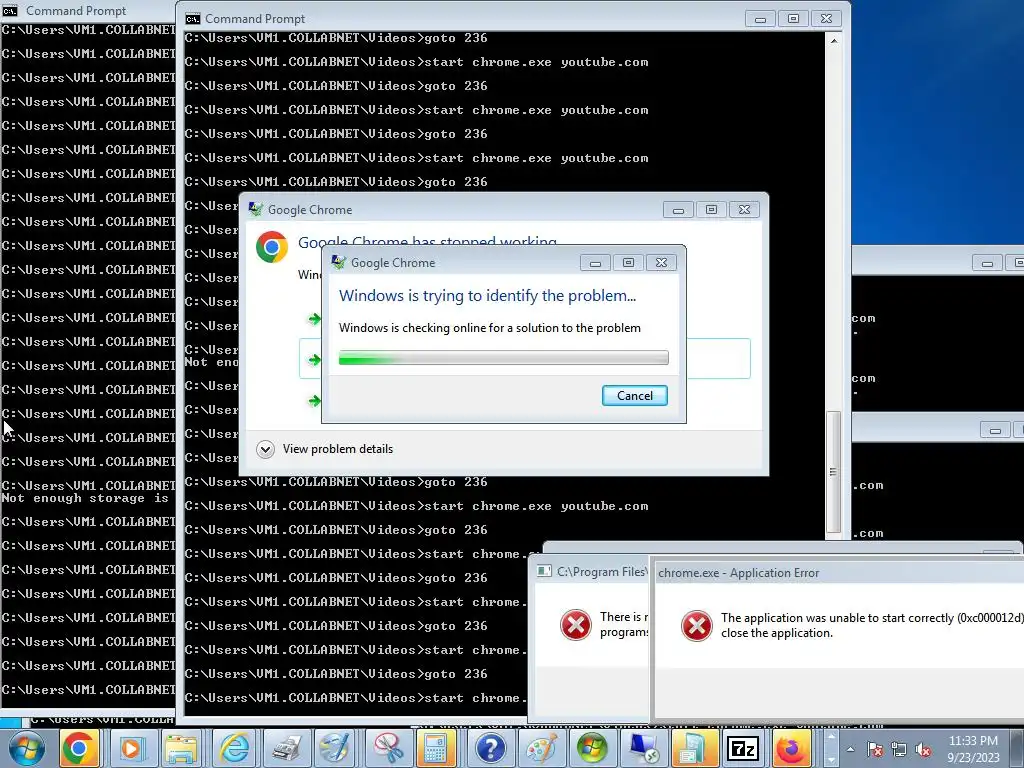The height and width of the screenshot is (768, 1024).
Task: Click the taskbar icon left of 7z
Action: click(694, 748)
